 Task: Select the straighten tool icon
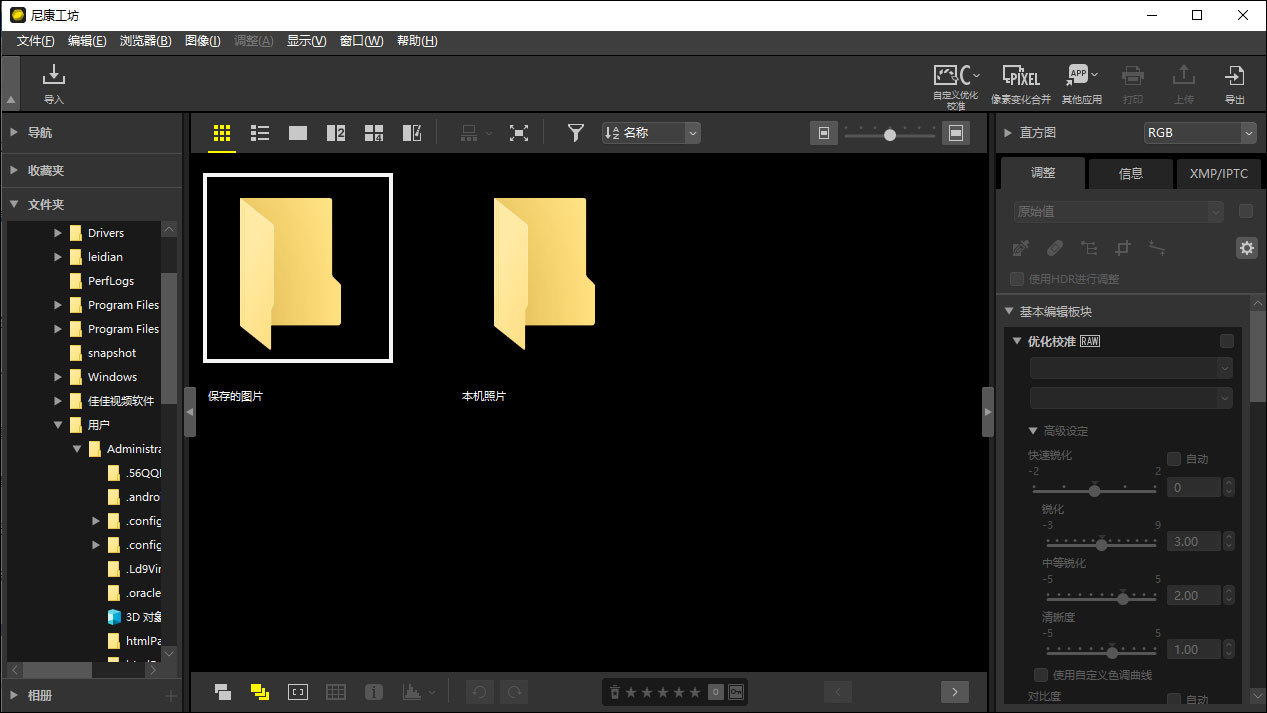pos(1157,248)
